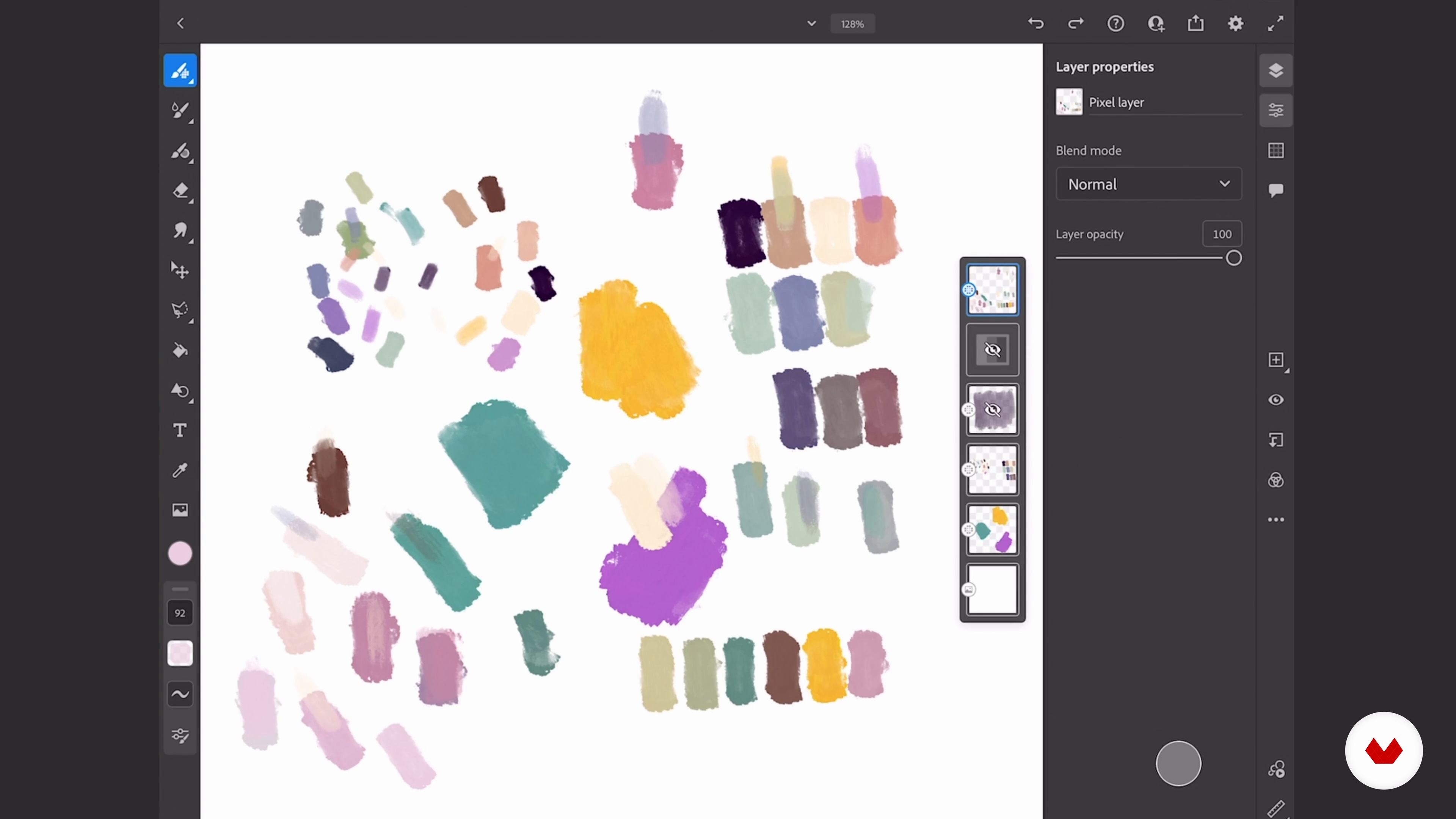The width and height of the screenshot is (1456, 819).
Task: Select the Lasso selection tool
Action: 180,310
